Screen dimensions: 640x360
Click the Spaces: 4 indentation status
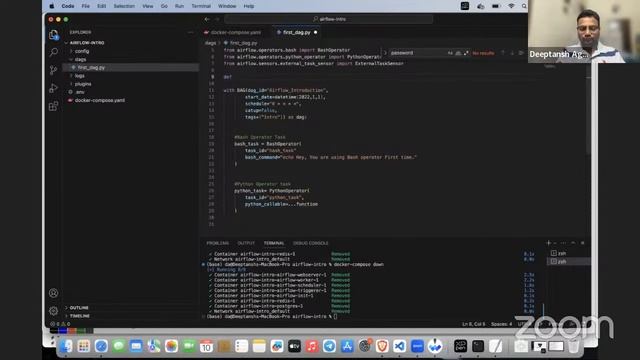pyautogui.click(x=501, y=324)
